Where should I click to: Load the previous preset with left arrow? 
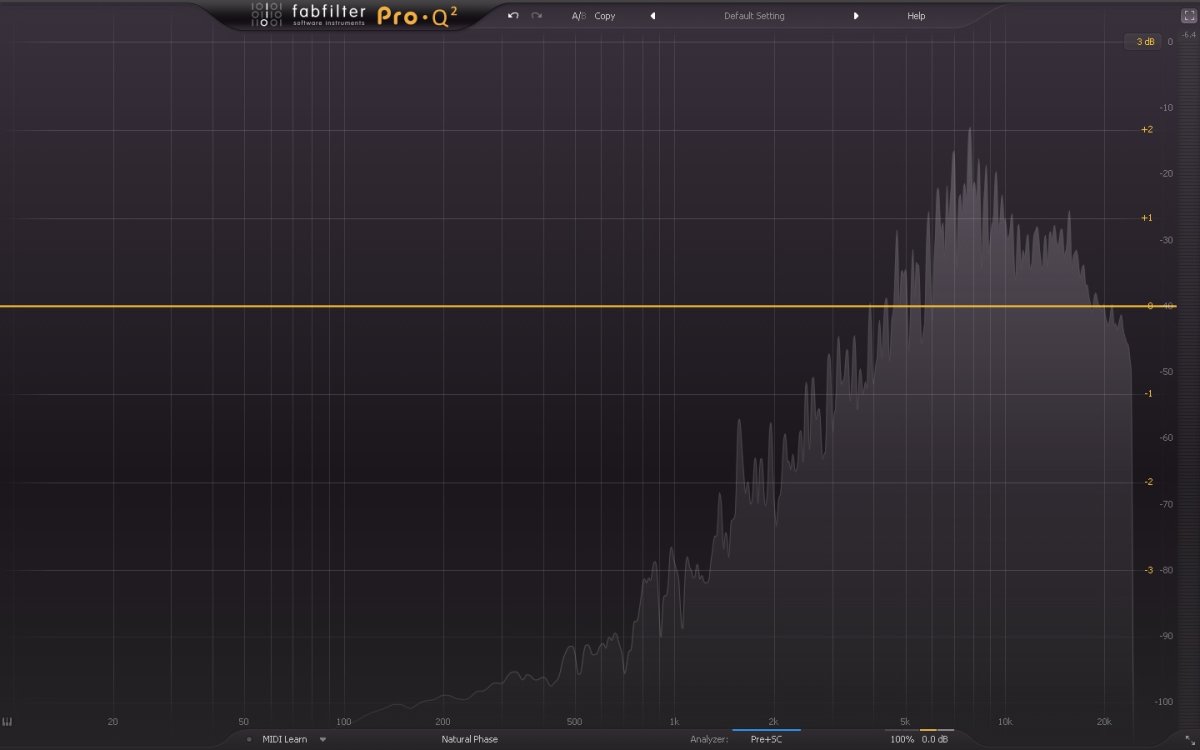(x=653, y=16)
